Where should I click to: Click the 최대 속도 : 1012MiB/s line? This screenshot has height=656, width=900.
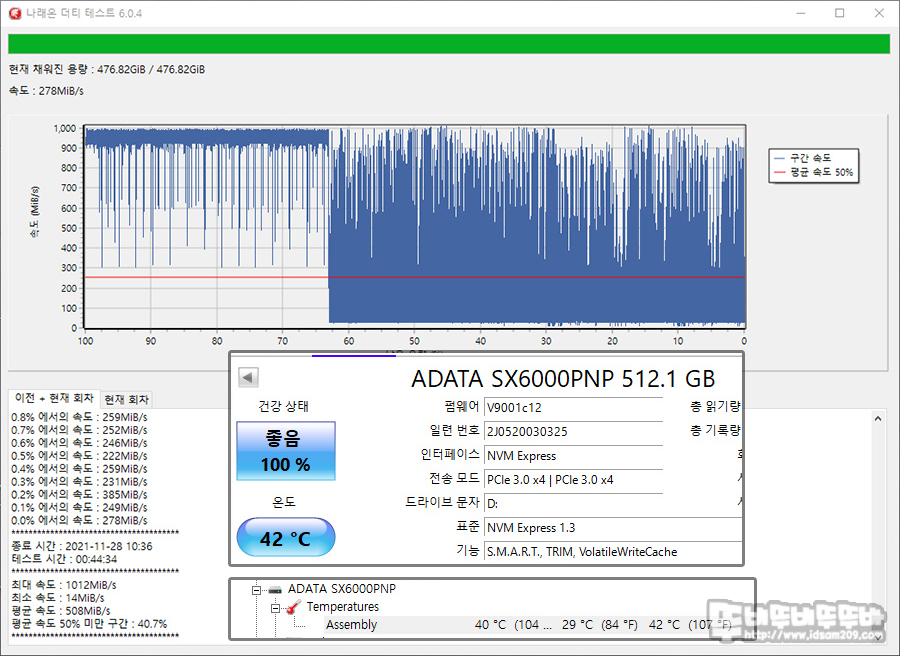pos(64,585)
